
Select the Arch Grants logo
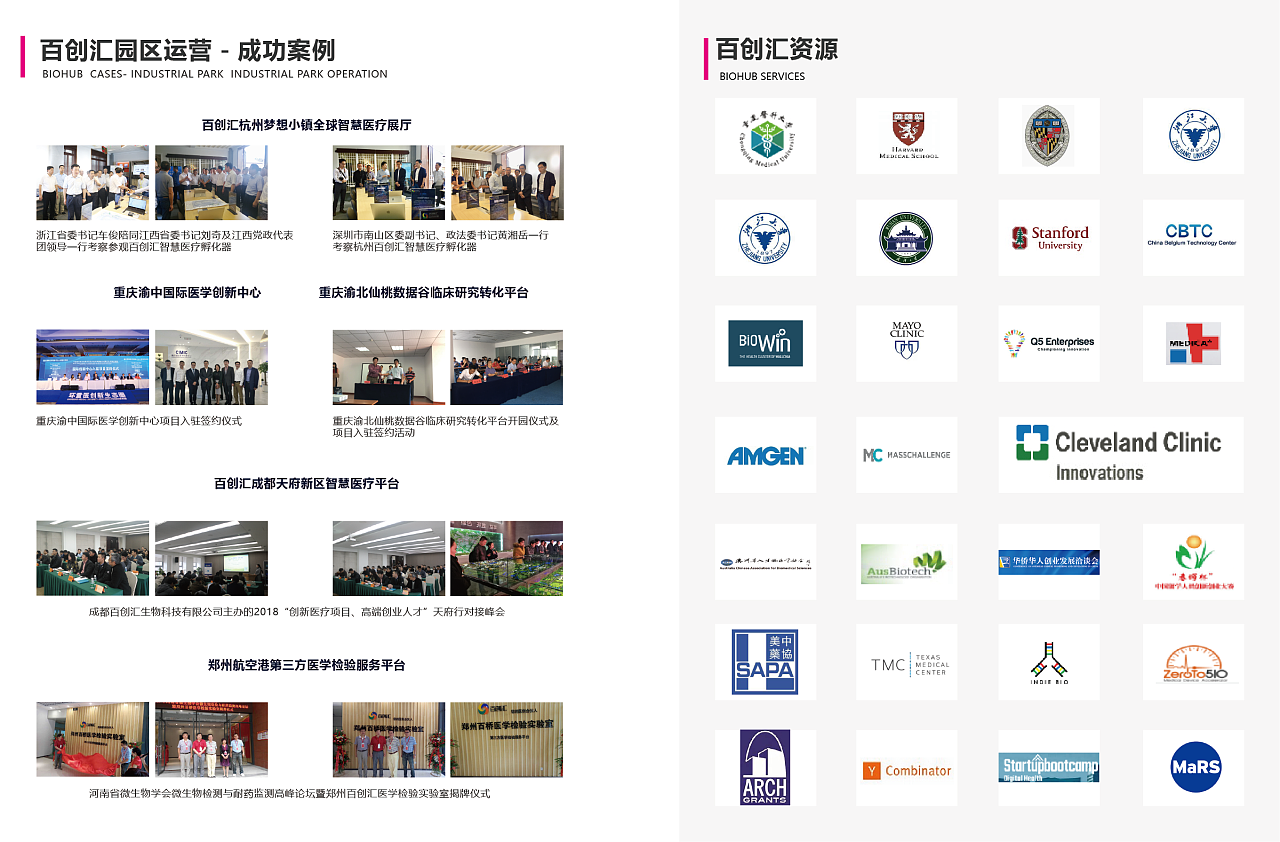click(765, 768)
